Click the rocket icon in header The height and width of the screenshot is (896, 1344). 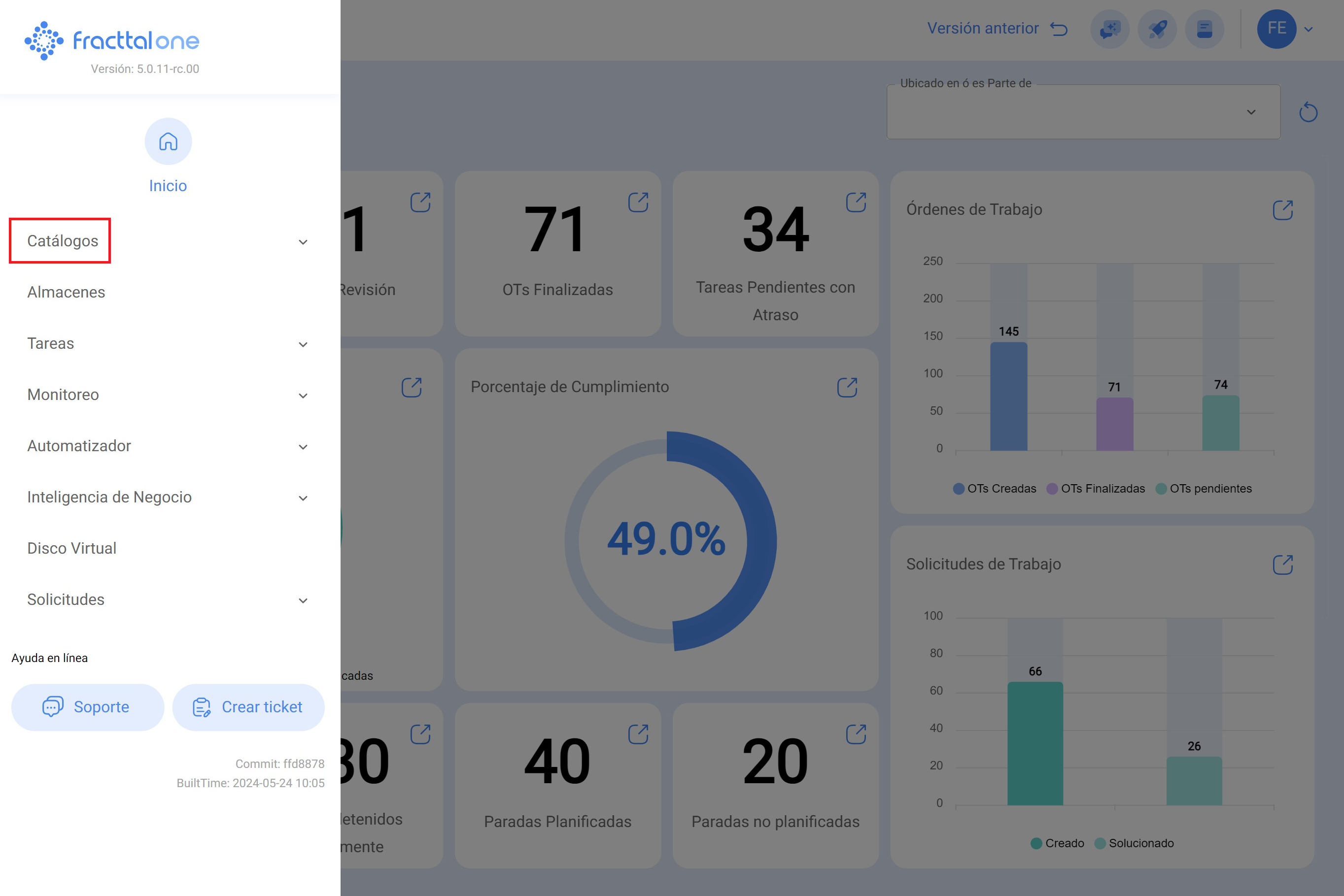pos(1157,29)
